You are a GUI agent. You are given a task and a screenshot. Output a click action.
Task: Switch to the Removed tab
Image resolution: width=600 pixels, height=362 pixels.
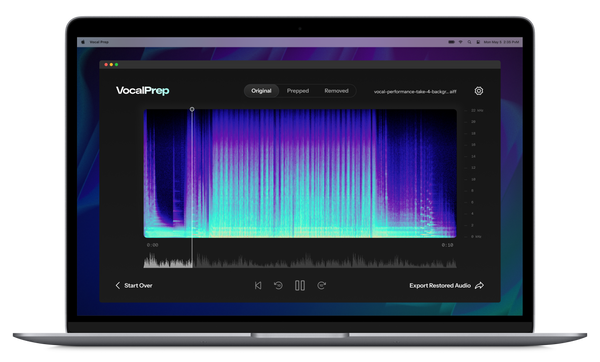coord(336,91)
